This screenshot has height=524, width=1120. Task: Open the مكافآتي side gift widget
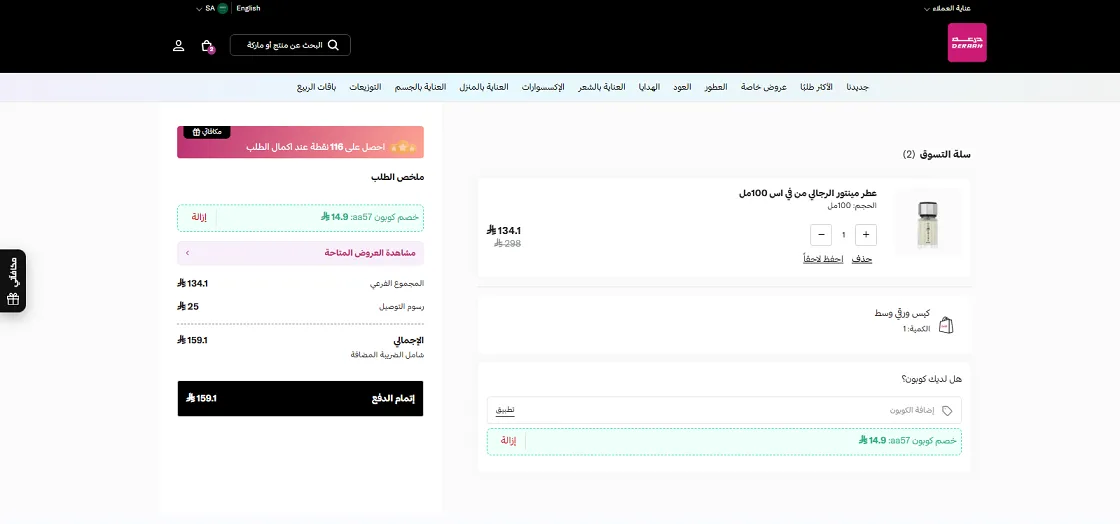[13, 281]
